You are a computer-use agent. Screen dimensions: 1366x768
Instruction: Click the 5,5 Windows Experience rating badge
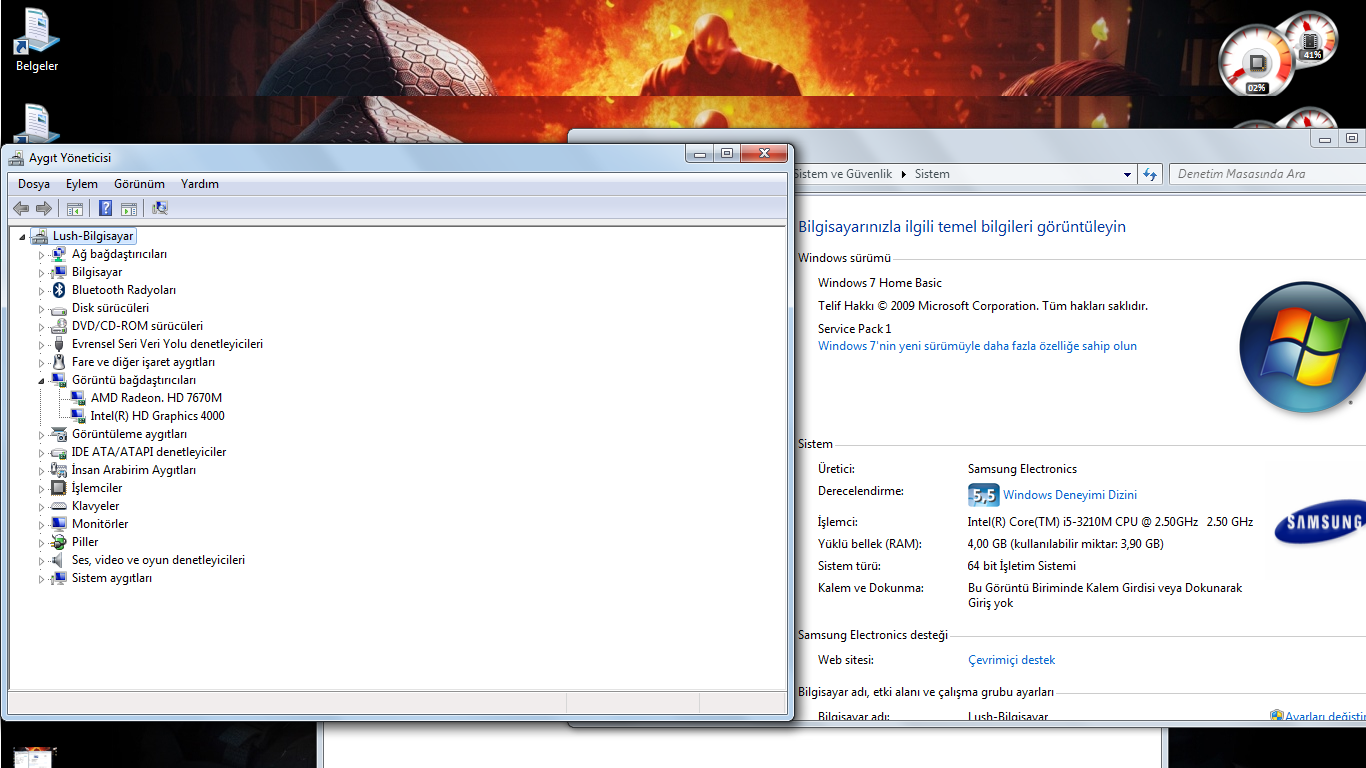[983, 495]
